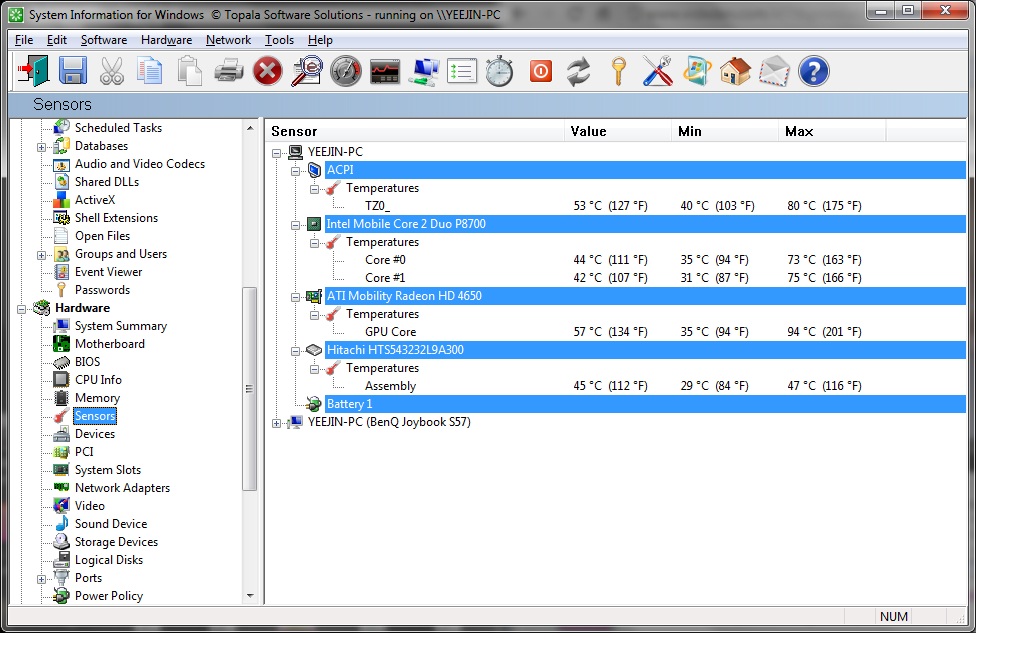The height and width of the screenshot is (652, 1010).
Task: Collapse the Hardware tree node
Action: click(x=21, y=309)
